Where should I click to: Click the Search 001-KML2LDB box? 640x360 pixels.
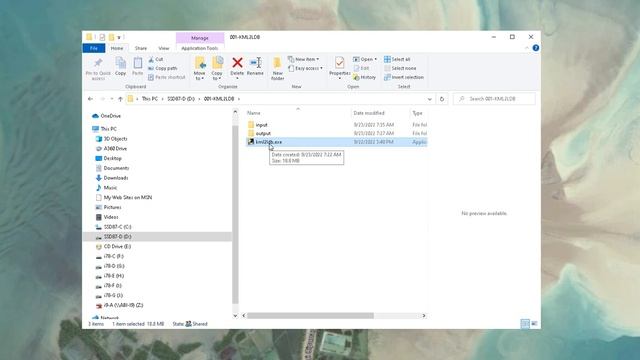tap(494, 99)
